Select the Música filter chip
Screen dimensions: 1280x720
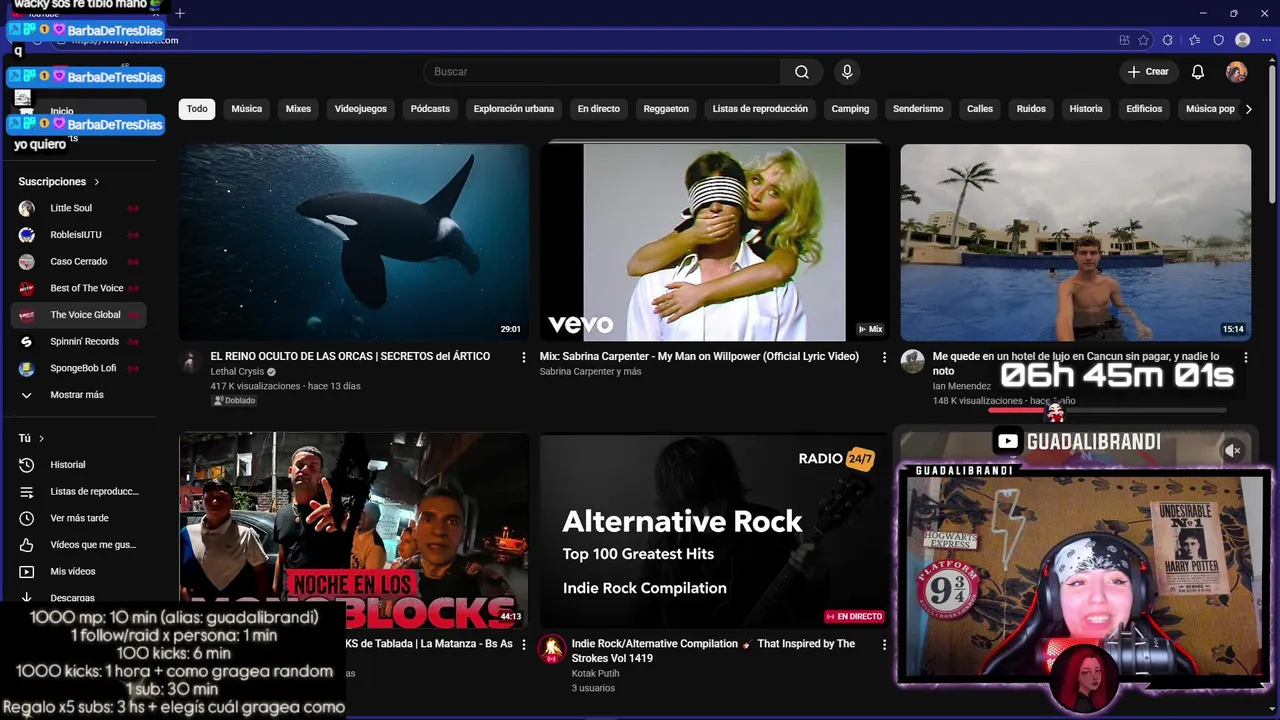click(246, 109)
